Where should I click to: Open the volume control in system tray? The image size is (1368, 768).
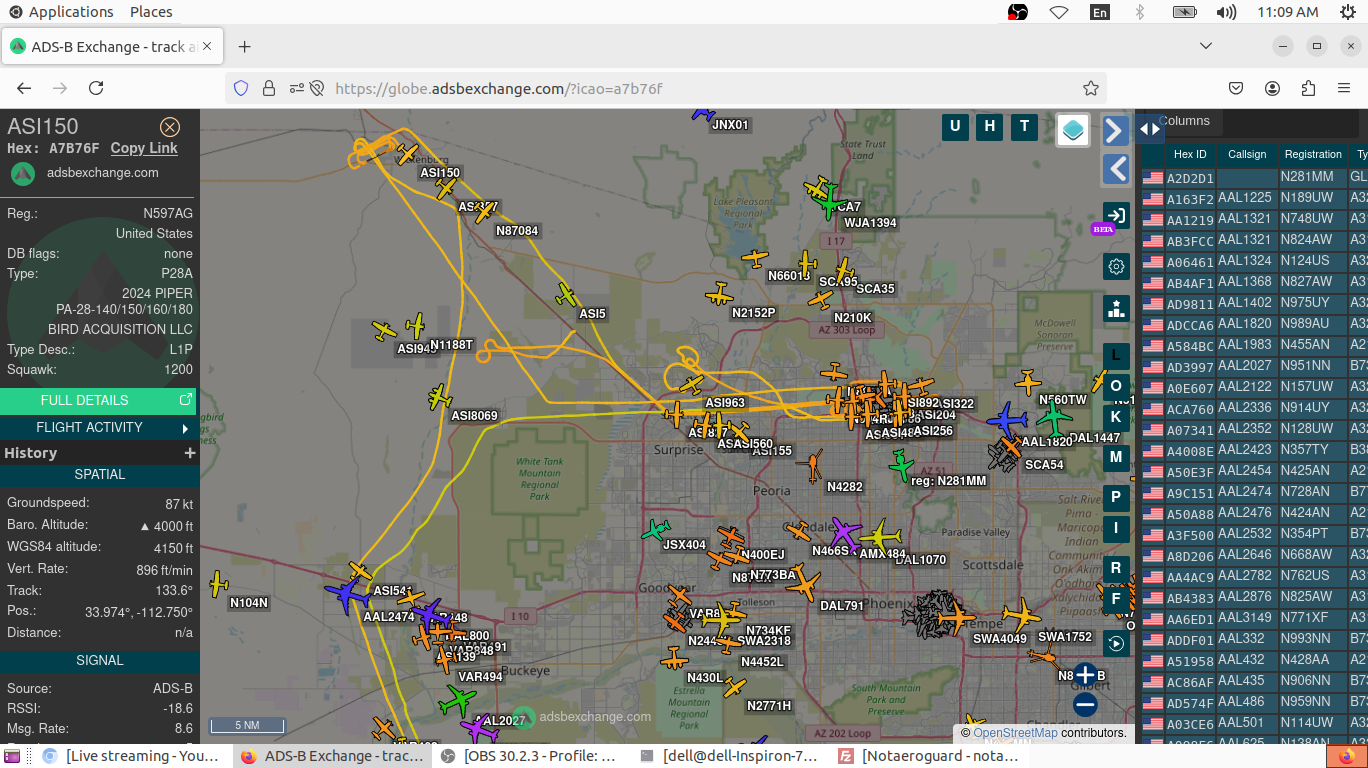click(x=1226, y=12)
